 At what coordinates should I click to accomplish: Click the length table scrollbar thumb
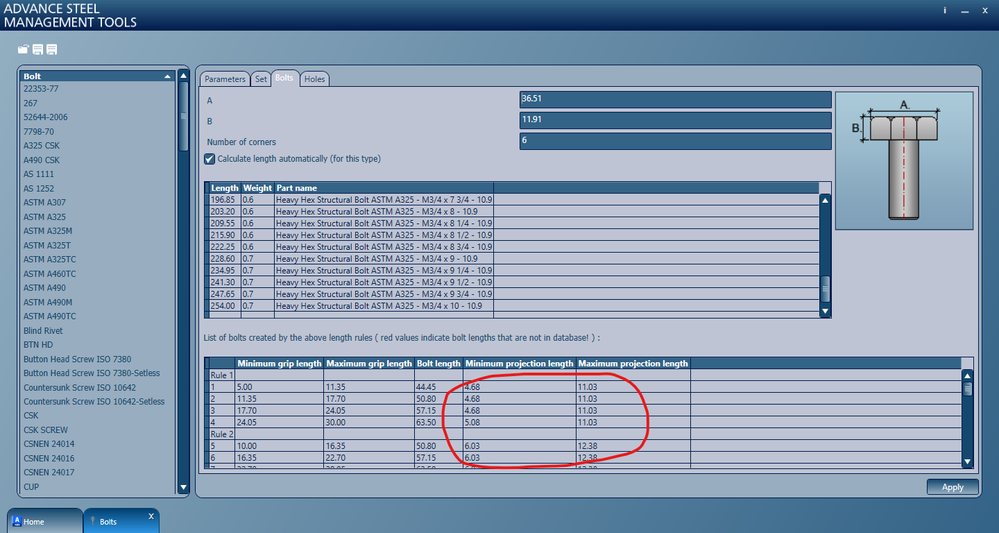tap(825, 289)
